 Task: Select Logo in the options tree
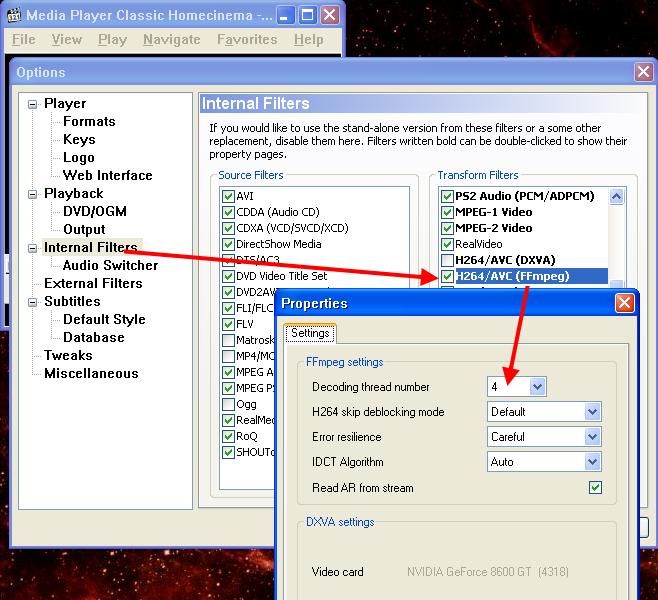[x=78, y=157]
